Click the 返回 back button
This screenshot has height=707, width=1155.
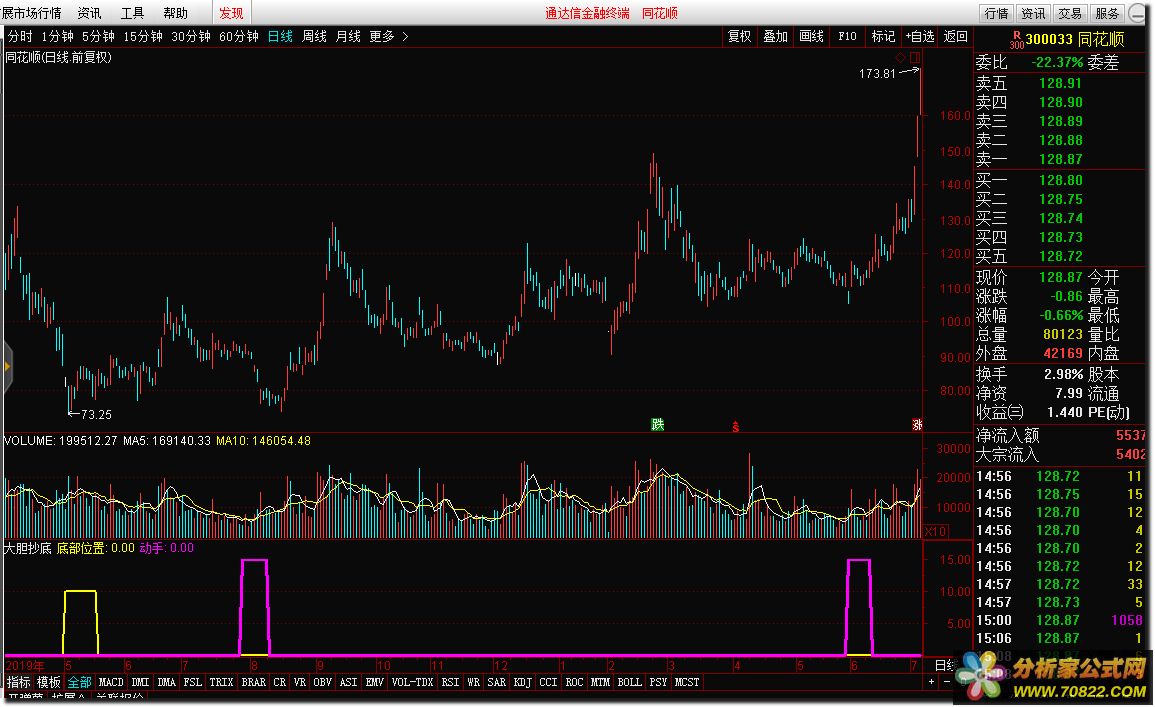point(955,36)
